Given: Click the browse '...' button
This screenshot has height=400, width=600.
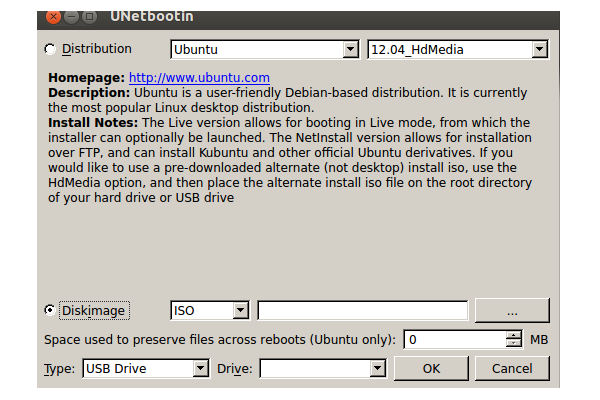Looking at the screenshot, I should tap(512, 310).
